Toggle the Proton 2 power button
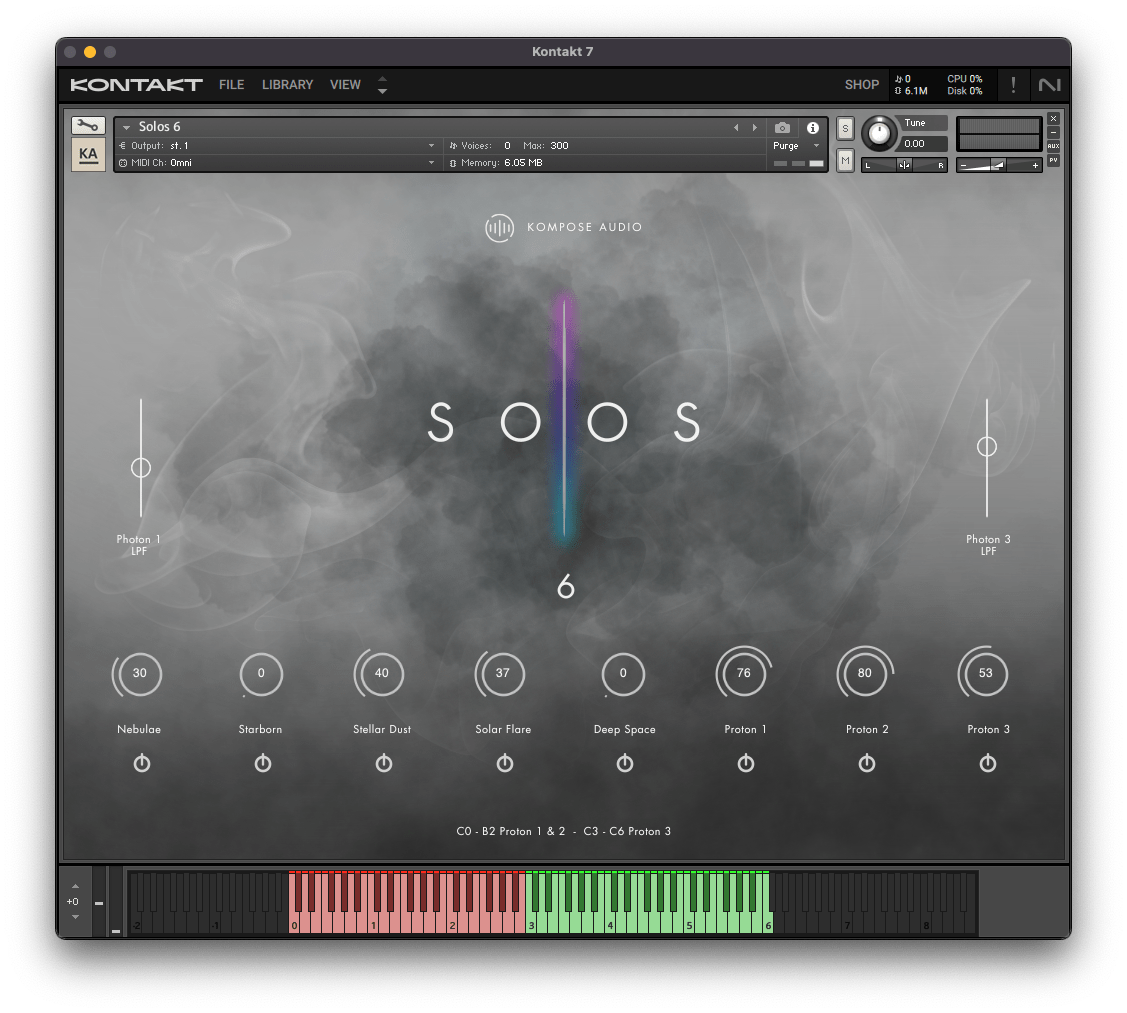The image size is (1127, 1013). click(867, 763)
